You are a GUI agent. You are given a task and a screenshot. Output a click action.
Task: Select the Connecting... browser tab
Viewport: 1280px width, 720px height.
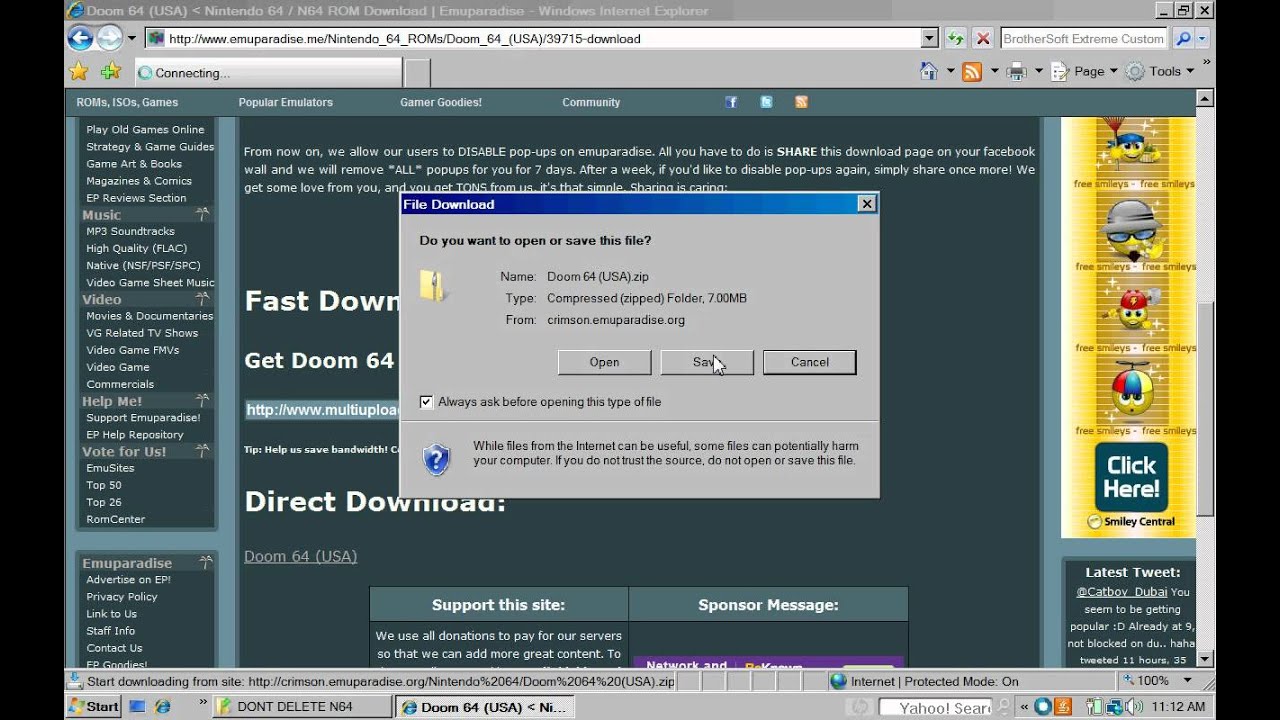pos(266,73)
